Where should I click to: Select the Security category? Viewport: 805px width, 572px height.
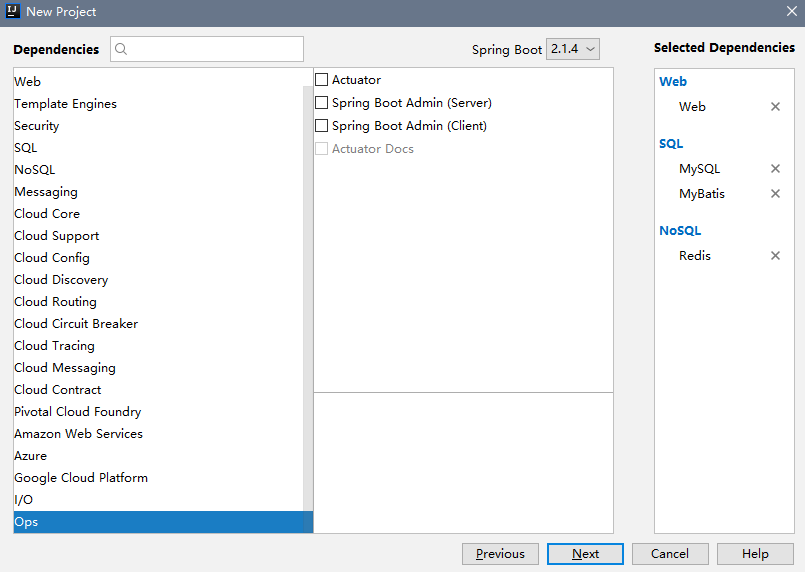point(159,126)
